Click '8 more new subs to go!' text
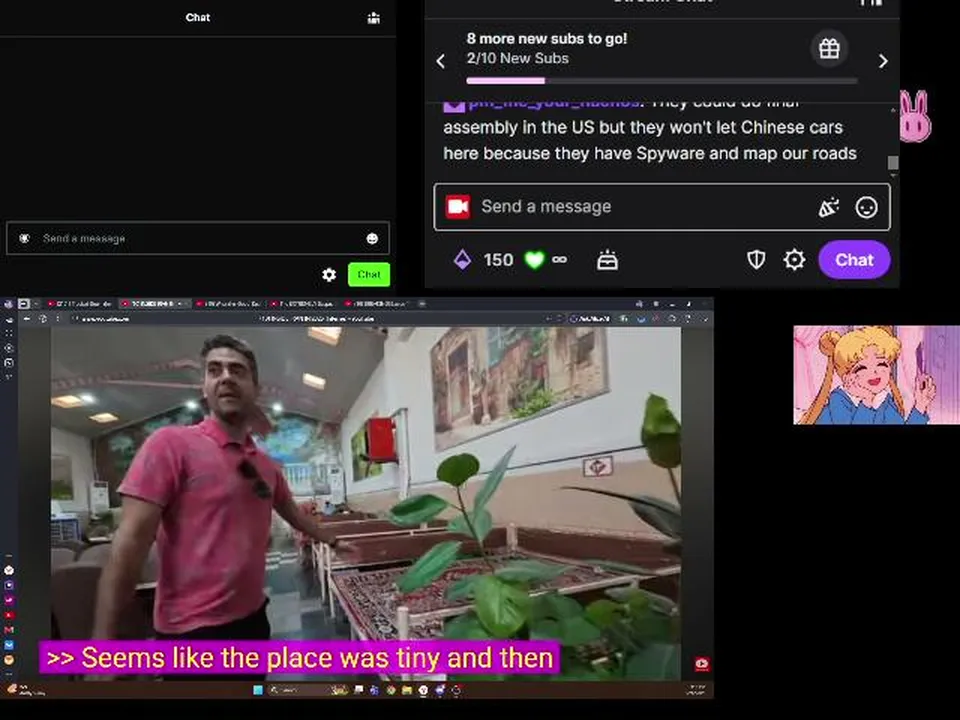The image size is (960, 720). [x=547, y=38]
